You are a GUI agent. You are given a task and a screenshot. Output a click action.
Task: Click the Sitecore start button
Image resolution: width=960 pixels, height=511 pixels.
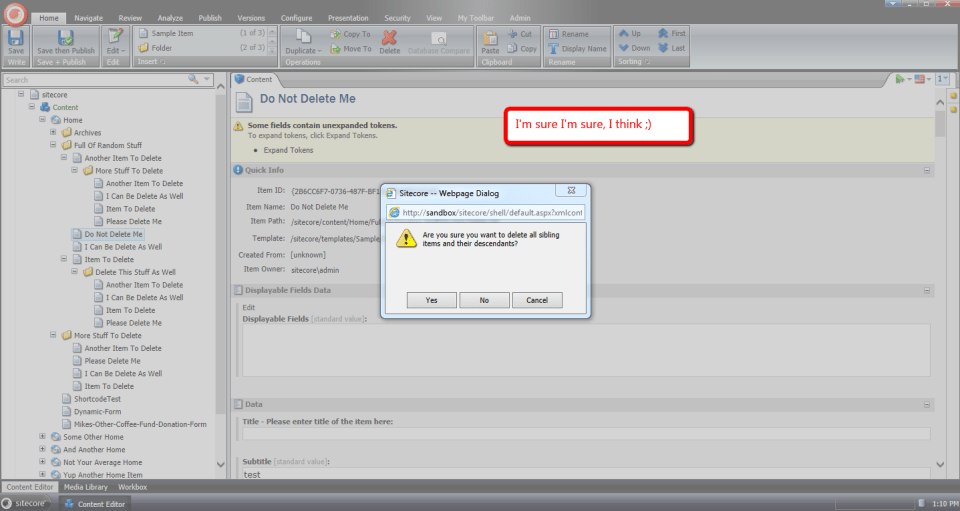24,503
